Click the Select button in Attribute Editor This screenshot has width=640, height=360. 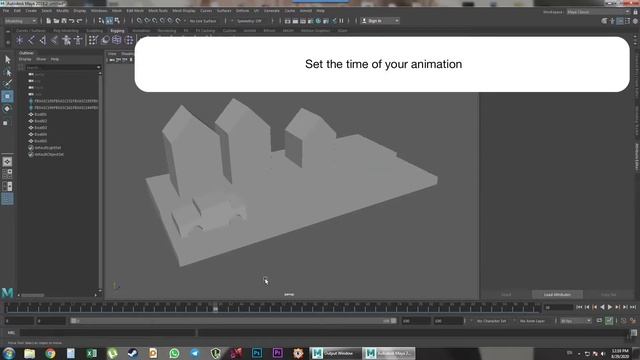[x=506, y=294]
